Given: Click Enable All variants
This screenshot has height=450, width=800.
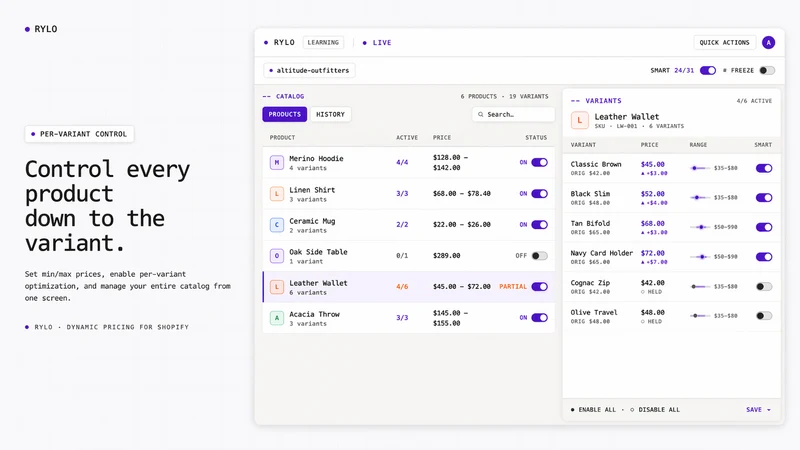Looking at the screenshot, I should 593,410.
